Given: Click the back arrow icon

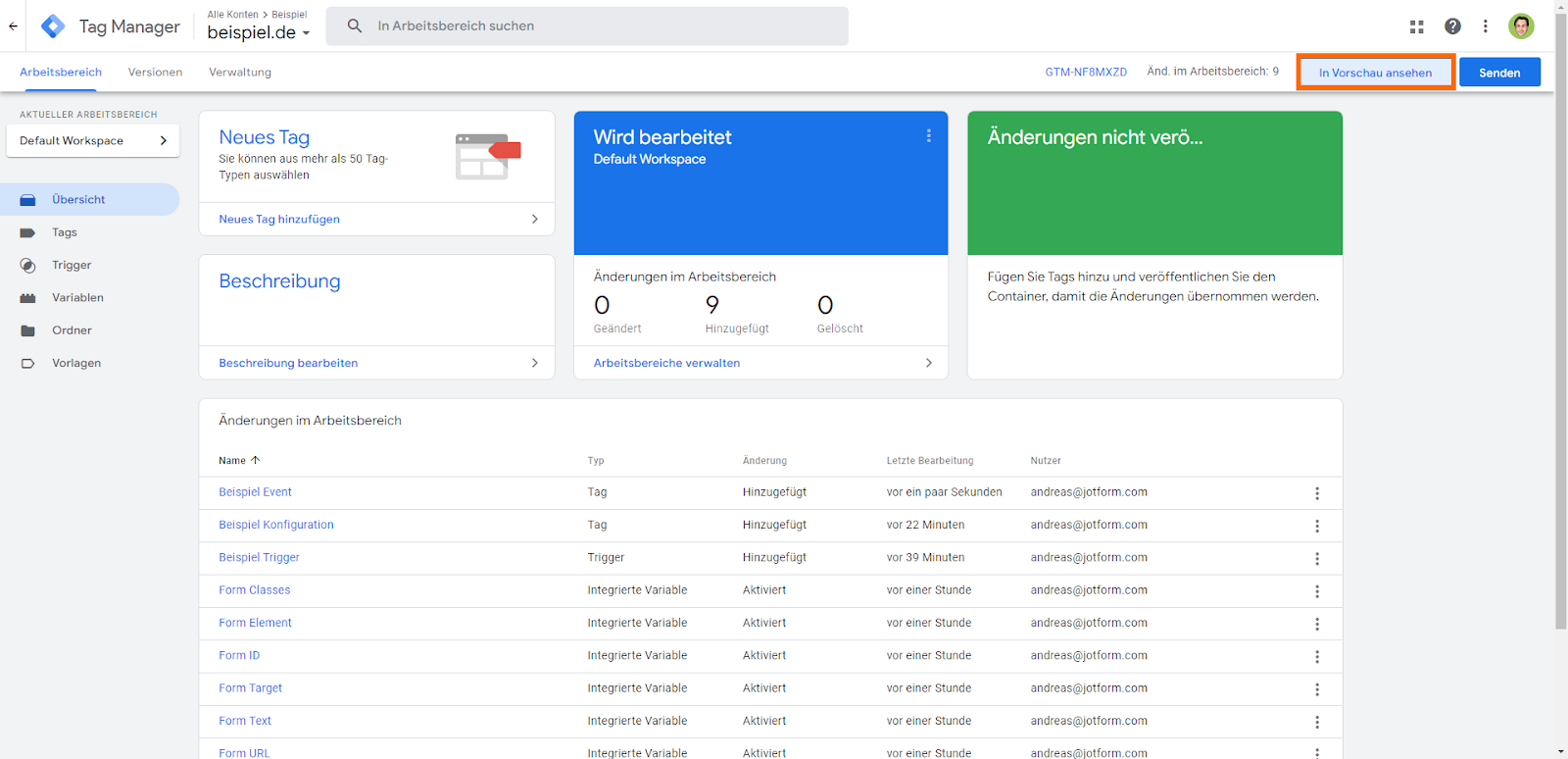Looking at the screenshot, I should [x=13, y=26].
